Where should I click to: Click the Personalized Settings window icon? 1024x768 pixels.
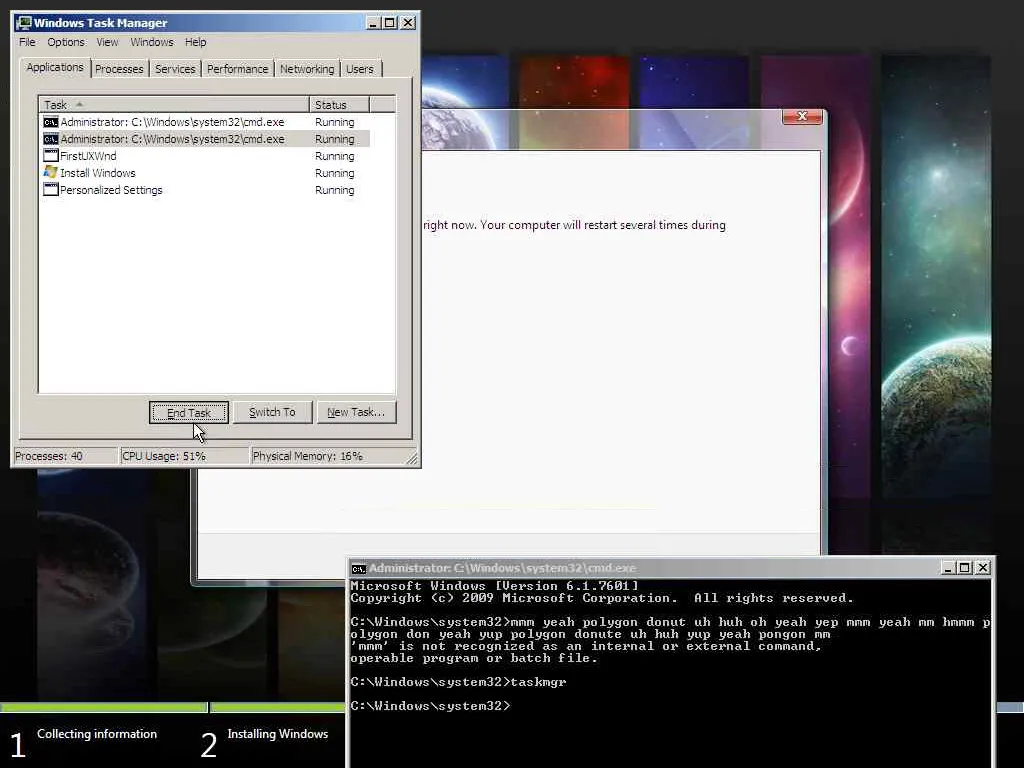[x=50, y=189]
